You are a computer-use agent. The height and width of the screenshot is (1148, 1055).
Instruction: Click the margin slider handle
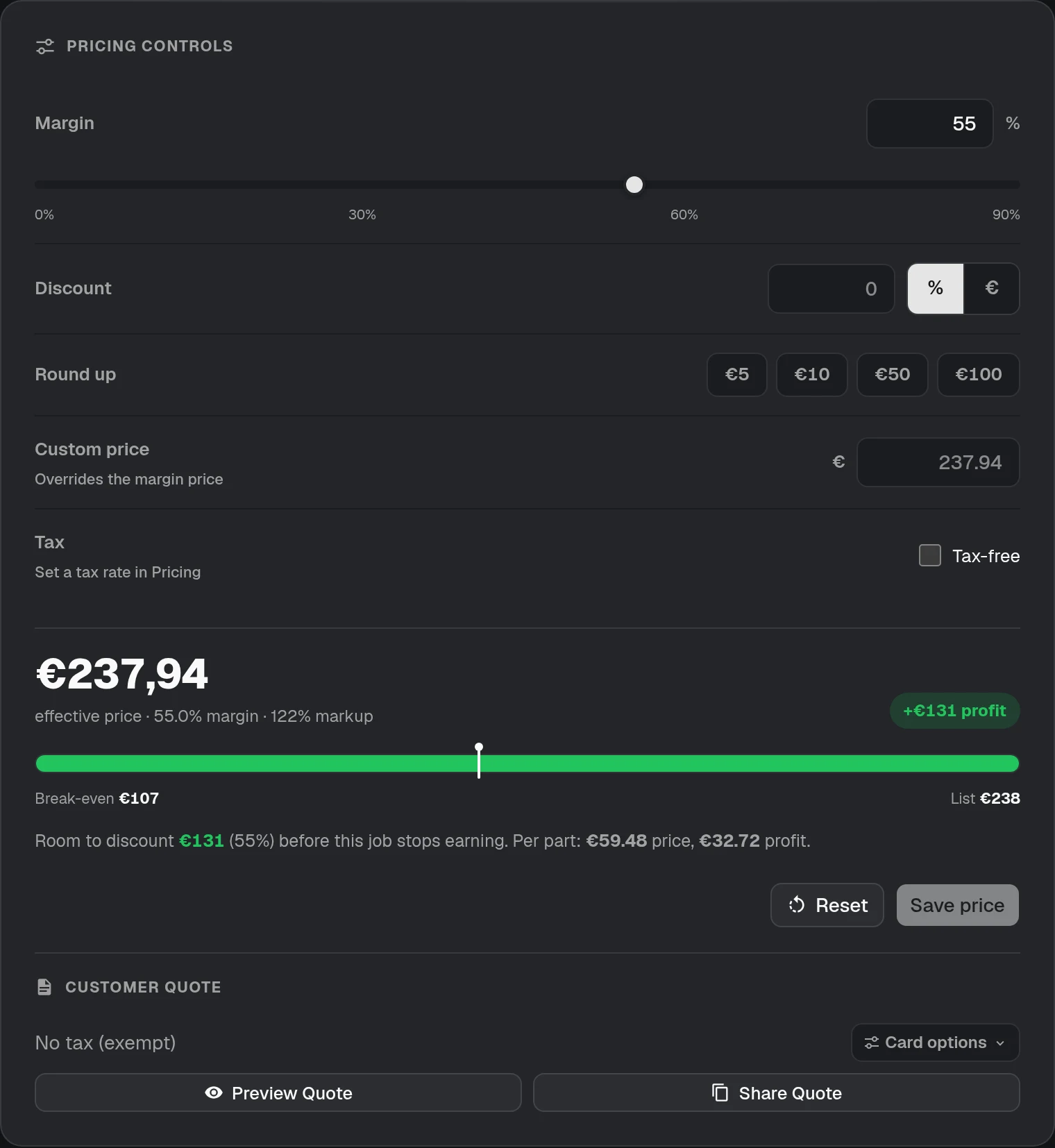point(634,185)
